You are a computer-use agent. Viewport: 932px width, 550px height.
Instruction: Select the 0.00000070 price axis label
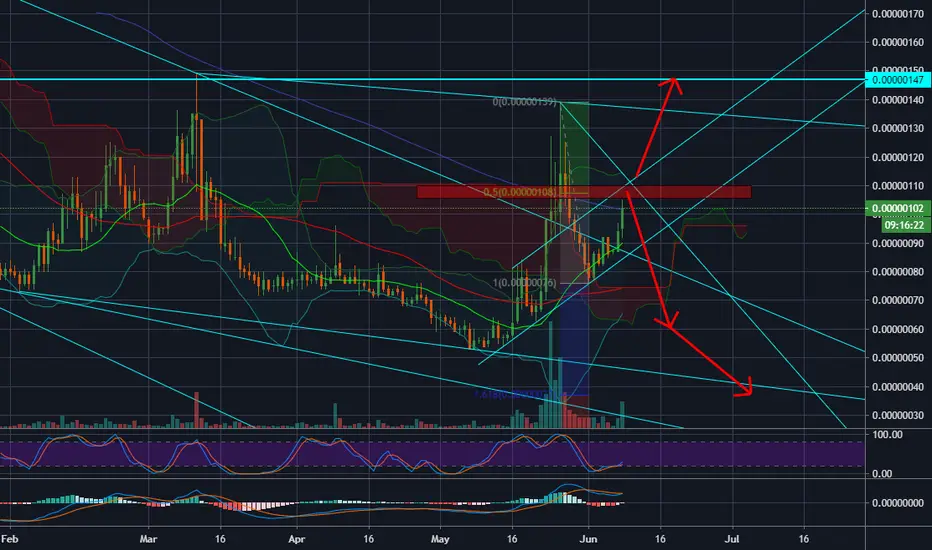(x=898, y=300)
